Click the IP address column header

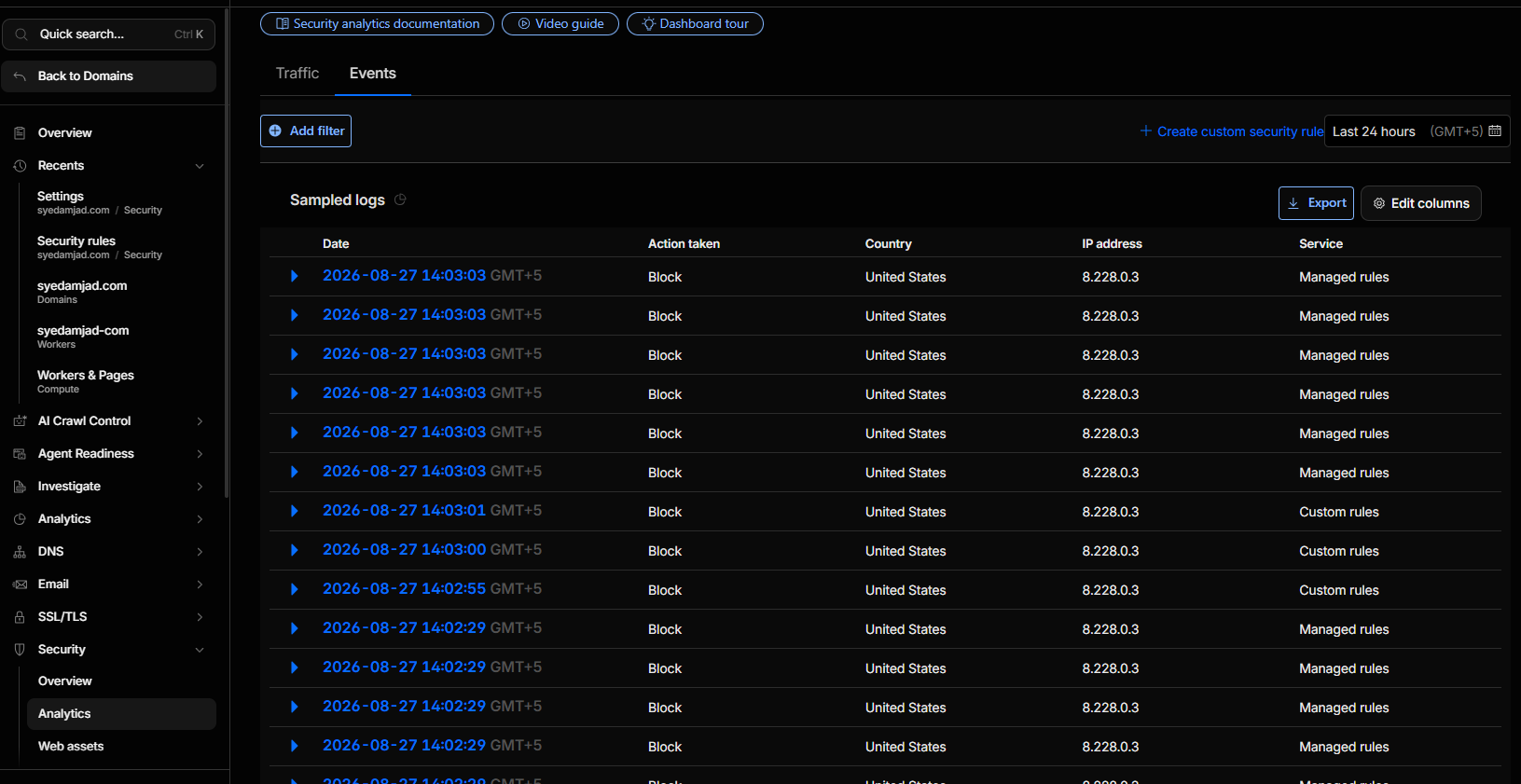(x=1112, y=243)
